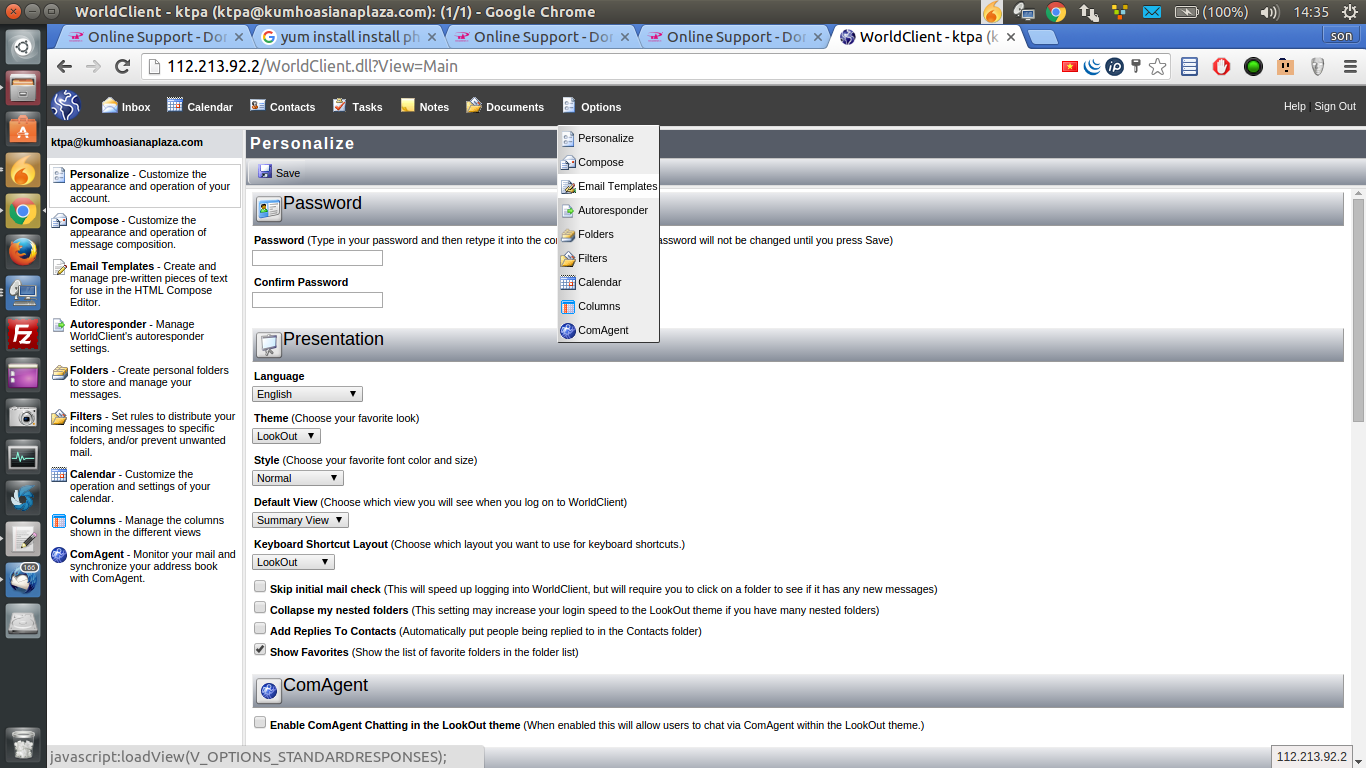Click the ComAgent globe icon in left sidebar

(59, 555)
